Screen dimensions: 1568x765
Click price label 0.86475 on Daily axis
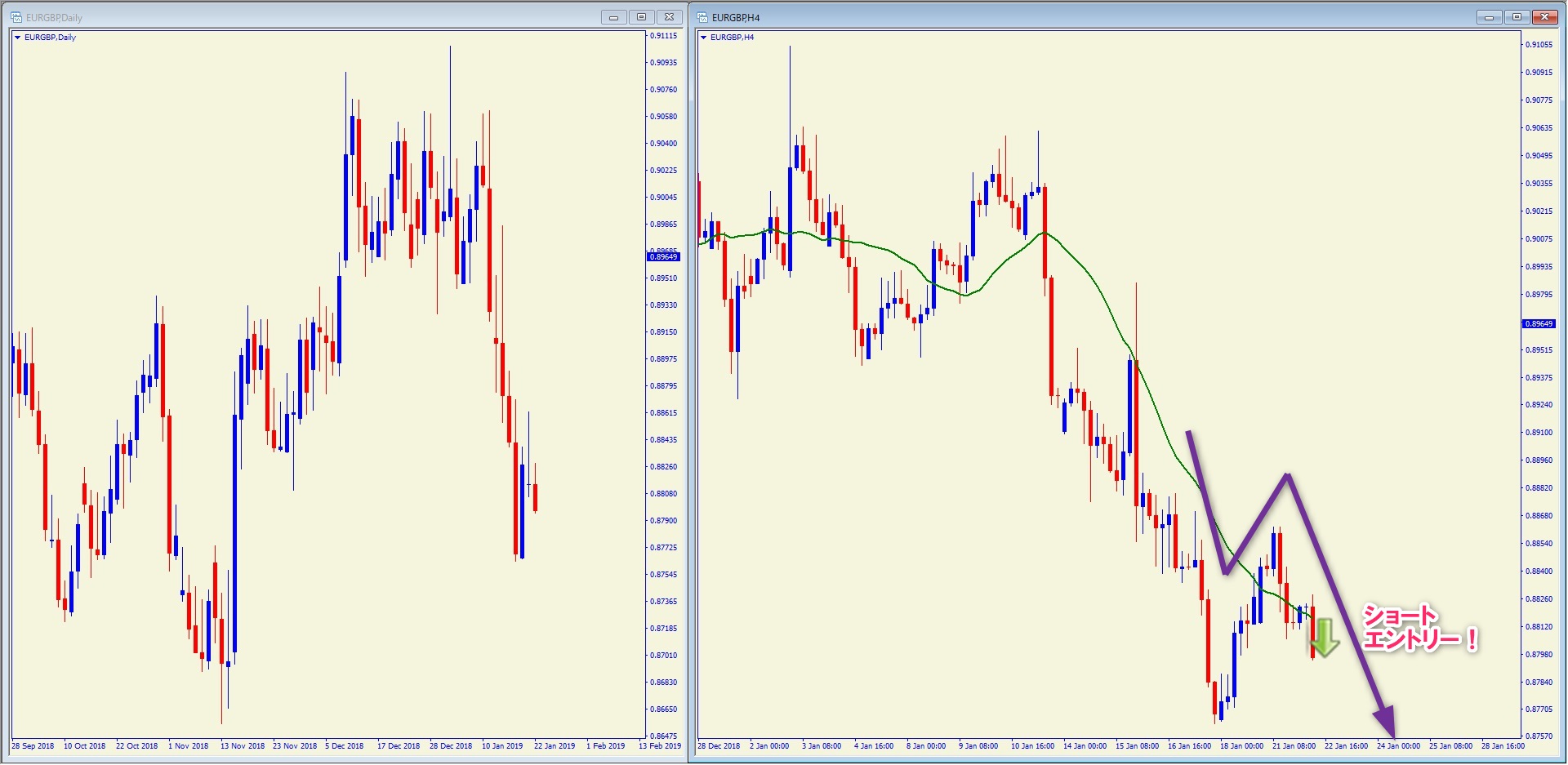tap(663, 736)
